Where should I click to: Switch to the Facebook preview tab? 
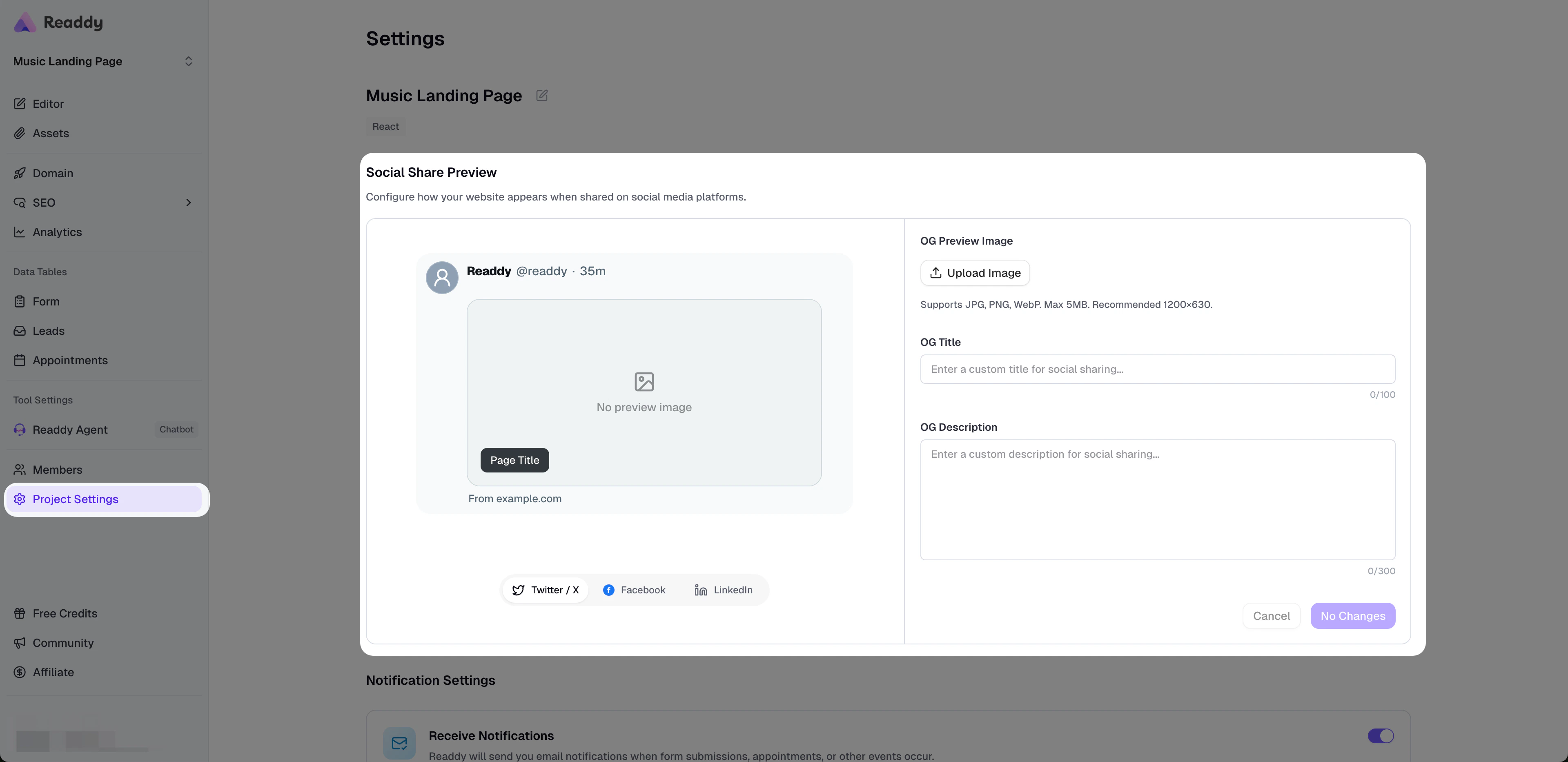pyautogui.click(x=635, y=589)
